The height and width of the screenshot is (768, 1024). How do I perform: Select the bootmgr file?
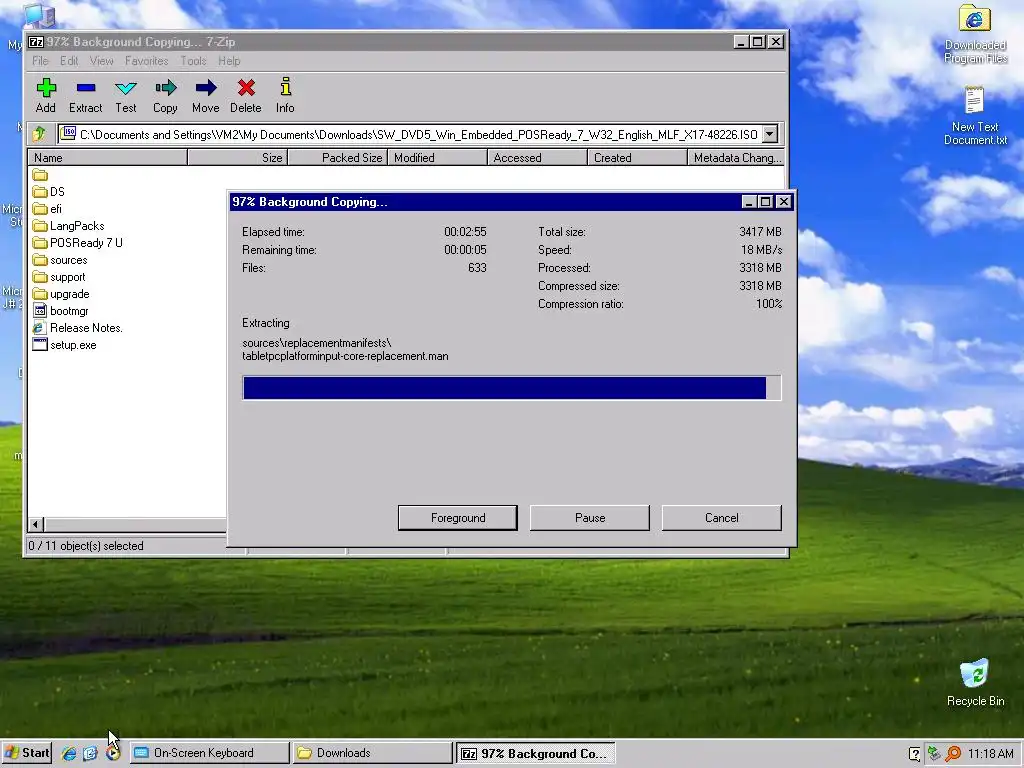[x=60, y=311]
